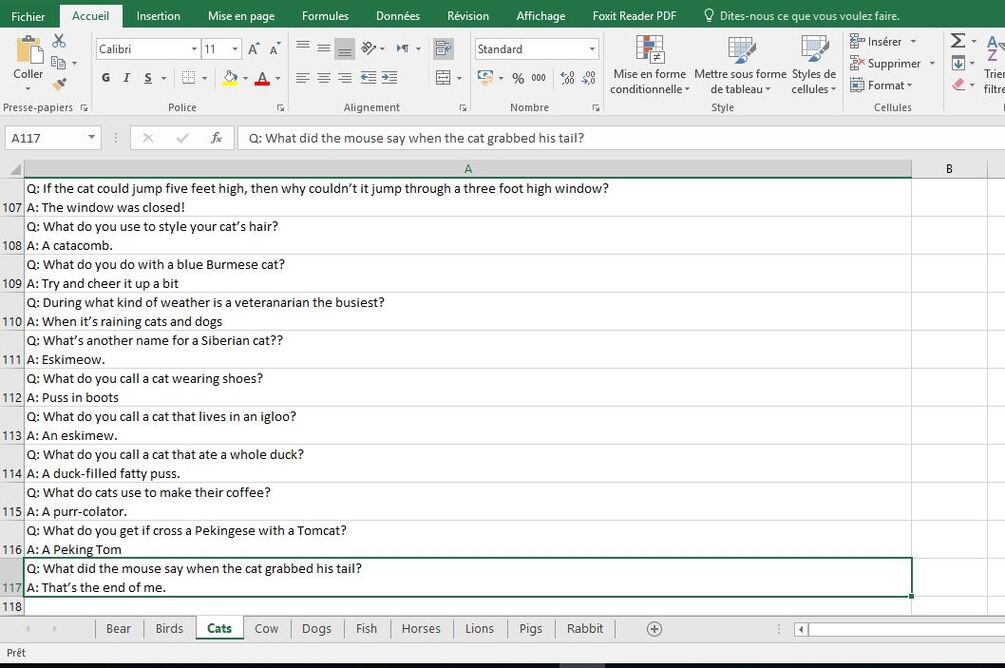
Task: Click the add decimal places icon
Action: point(567,78)
